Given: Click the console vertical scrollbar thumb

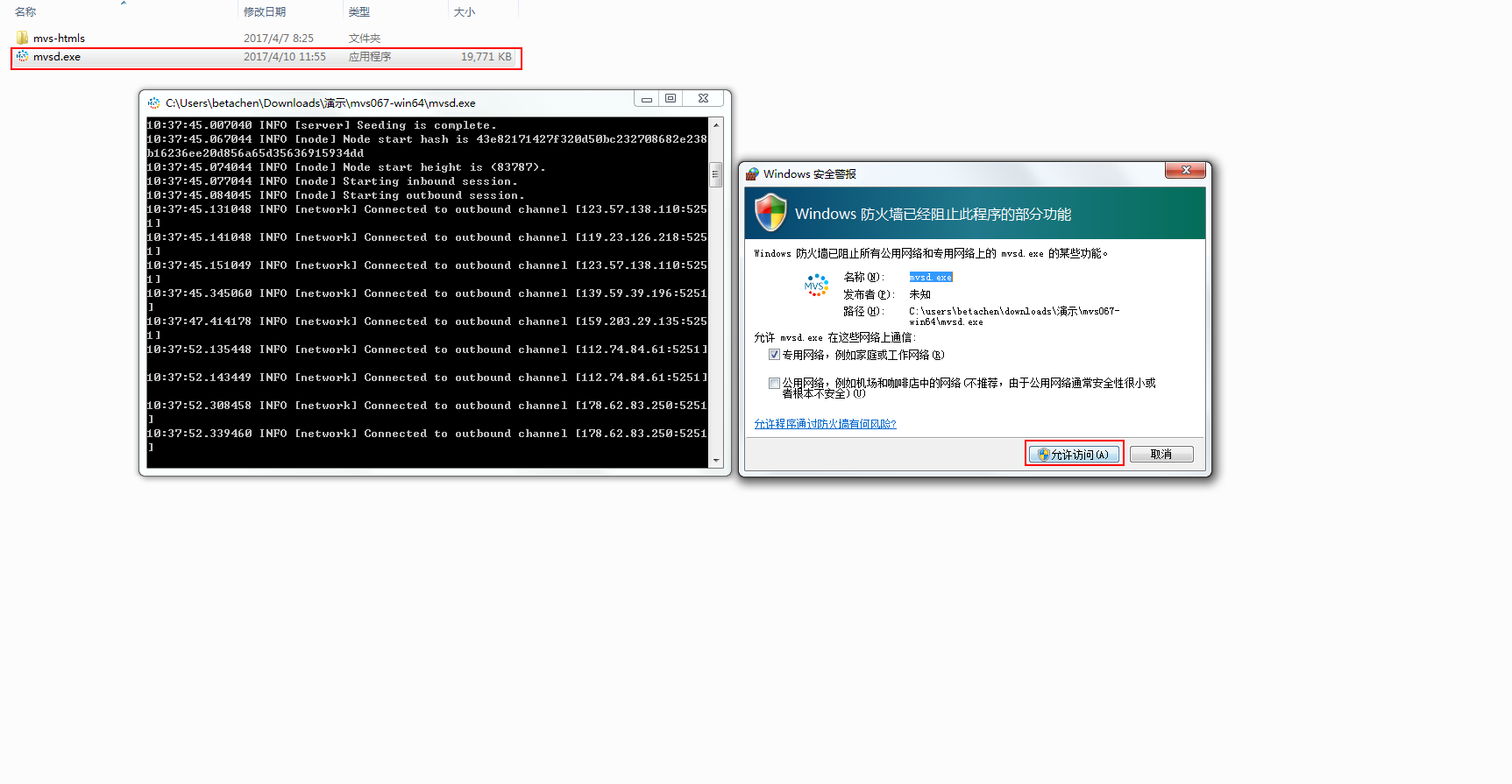Looking at the screenshot, I should (716, 174).
